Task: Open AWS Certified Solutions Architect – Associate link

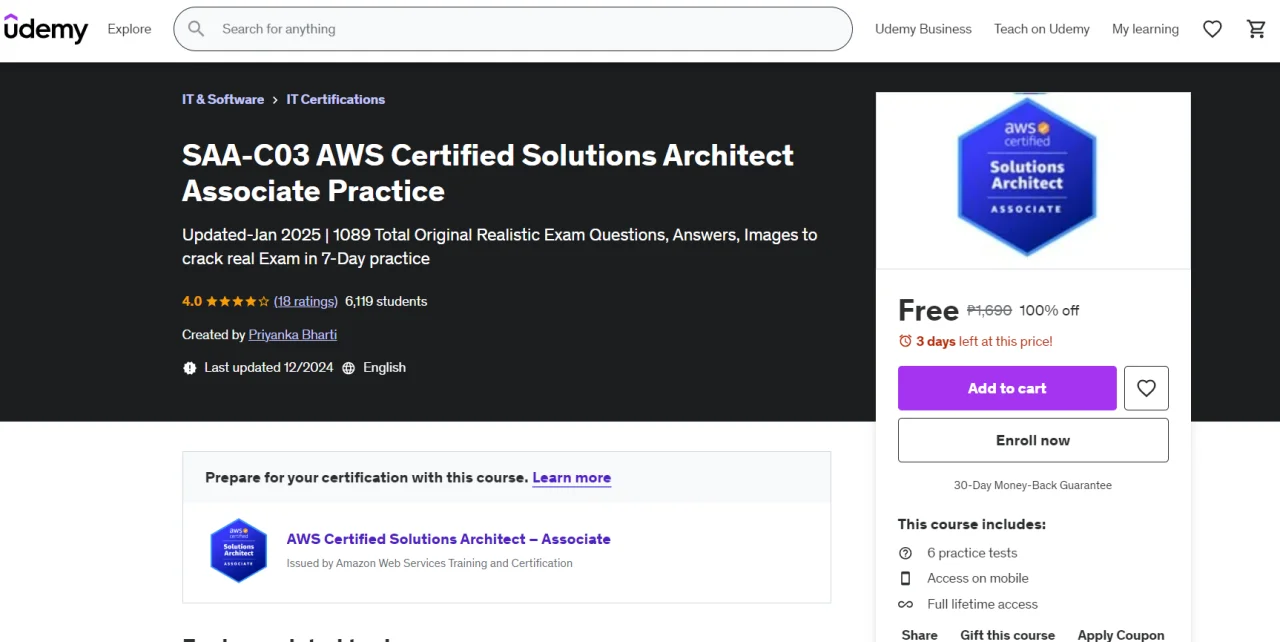Action: click(x=449, y=539)
